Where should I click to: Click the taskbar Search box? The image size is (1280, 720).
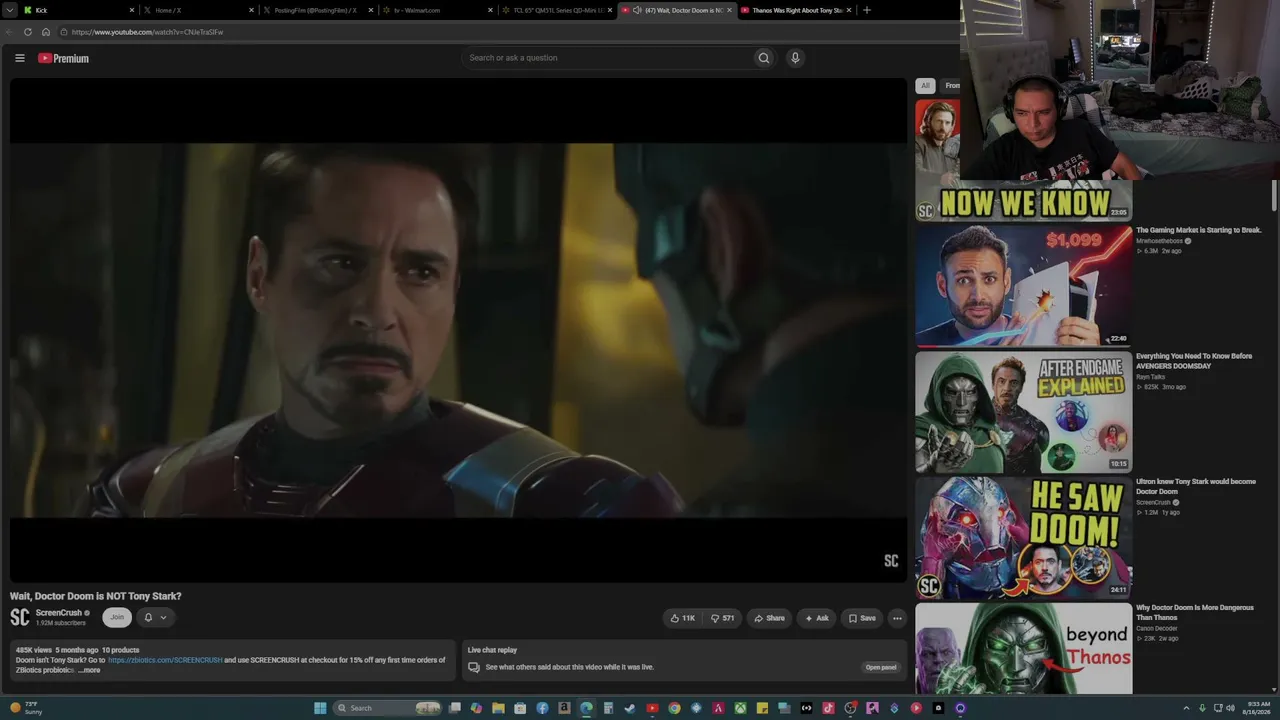[x=388, y=708]
